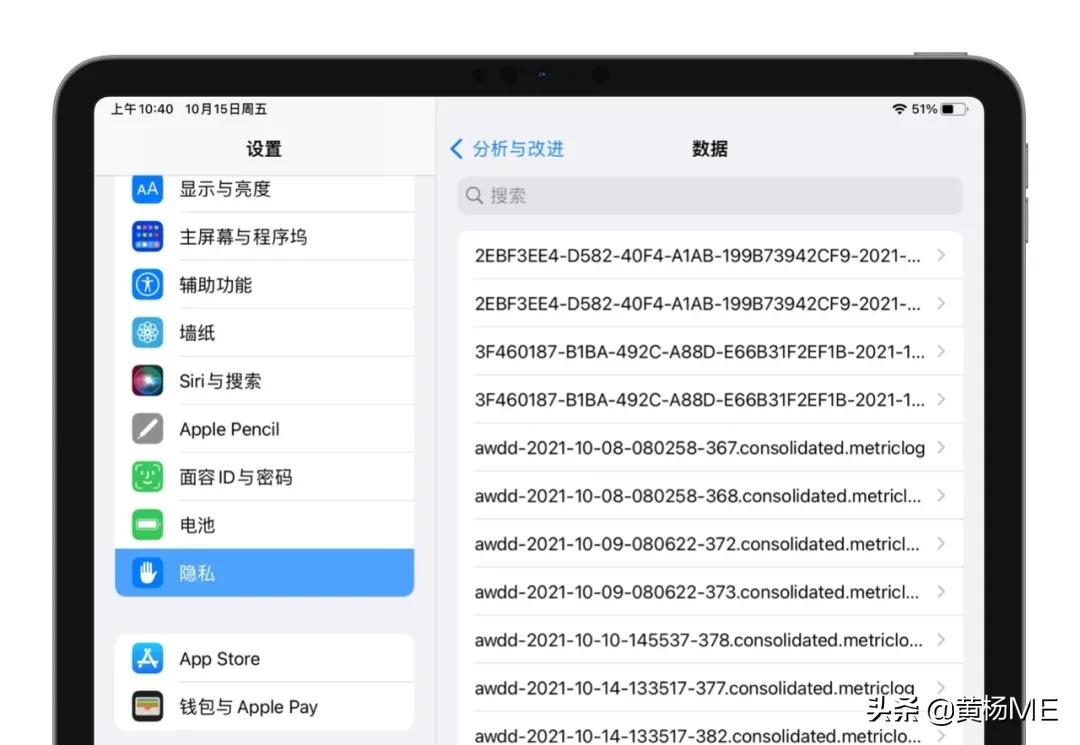Open Apple Pencil settings icon

click(147, 428)
